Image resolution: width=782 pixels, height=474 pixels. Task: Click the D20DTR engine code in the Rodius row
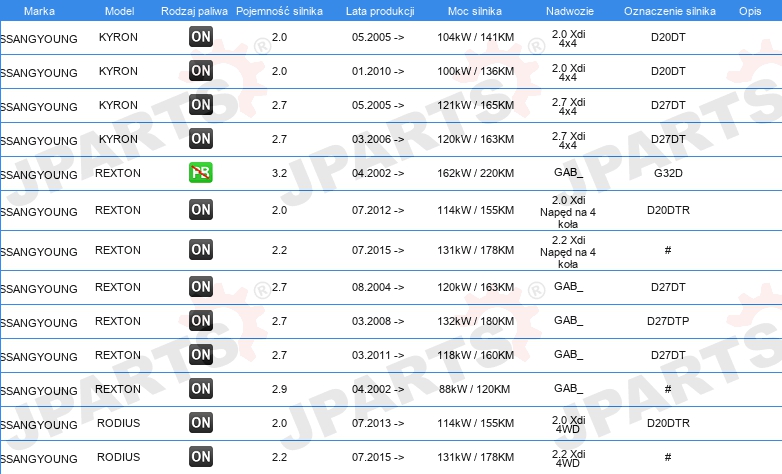668,423
